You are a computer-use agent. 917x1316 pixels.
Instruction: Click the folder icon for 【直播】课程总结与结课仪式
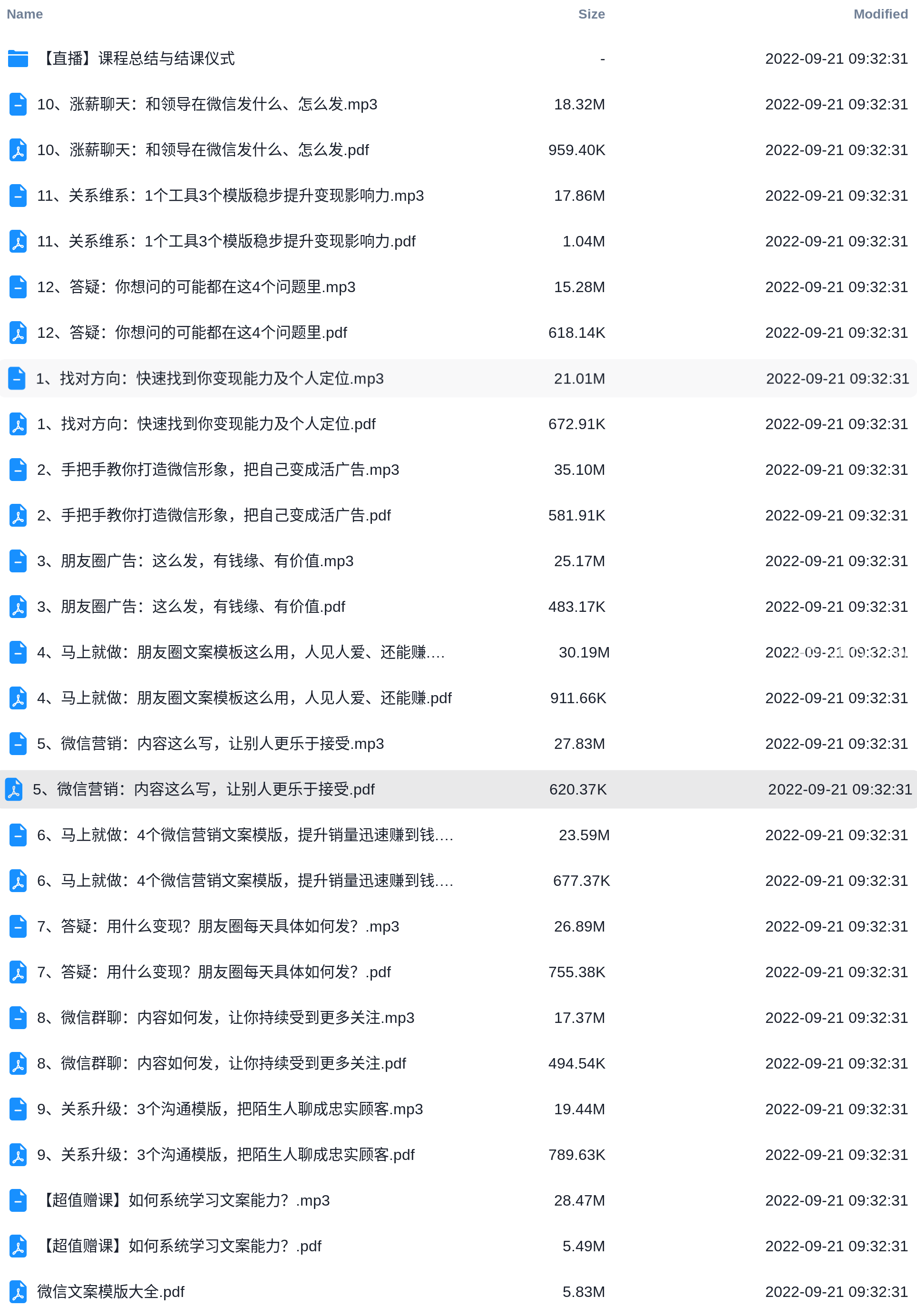pyautogui.click(x=19, y=59)
